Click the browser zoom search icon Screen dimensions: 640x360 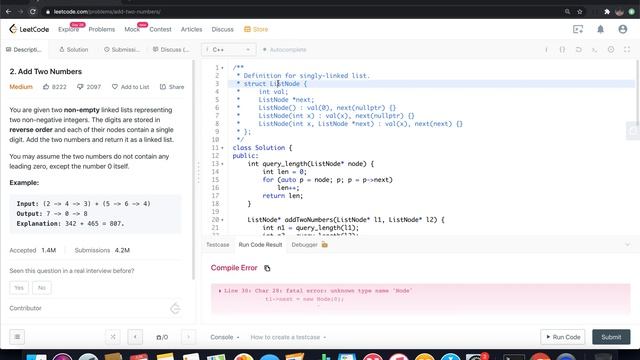(567, 11)
